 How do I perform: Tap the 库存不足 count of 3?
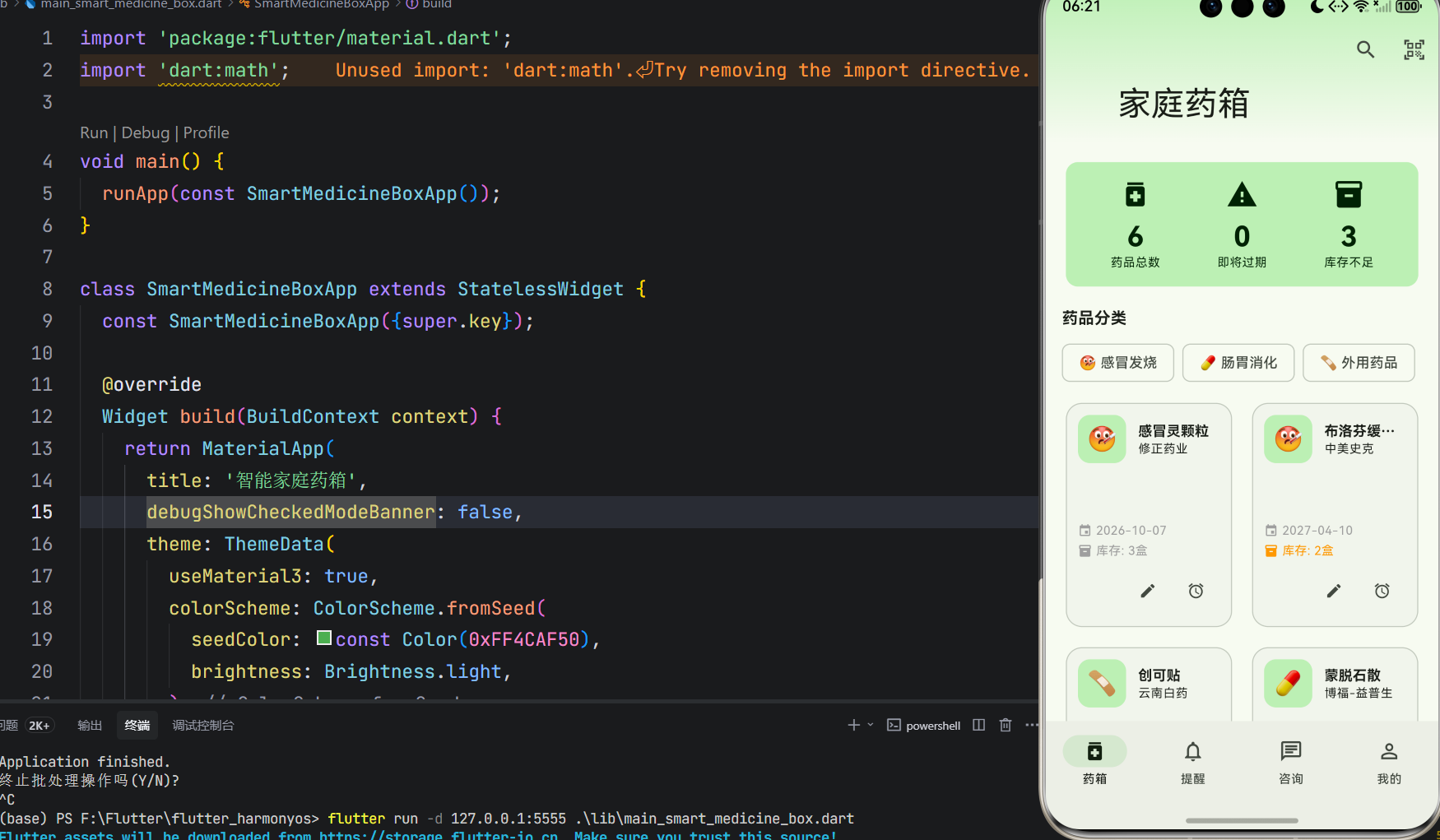coord(1349,237)
